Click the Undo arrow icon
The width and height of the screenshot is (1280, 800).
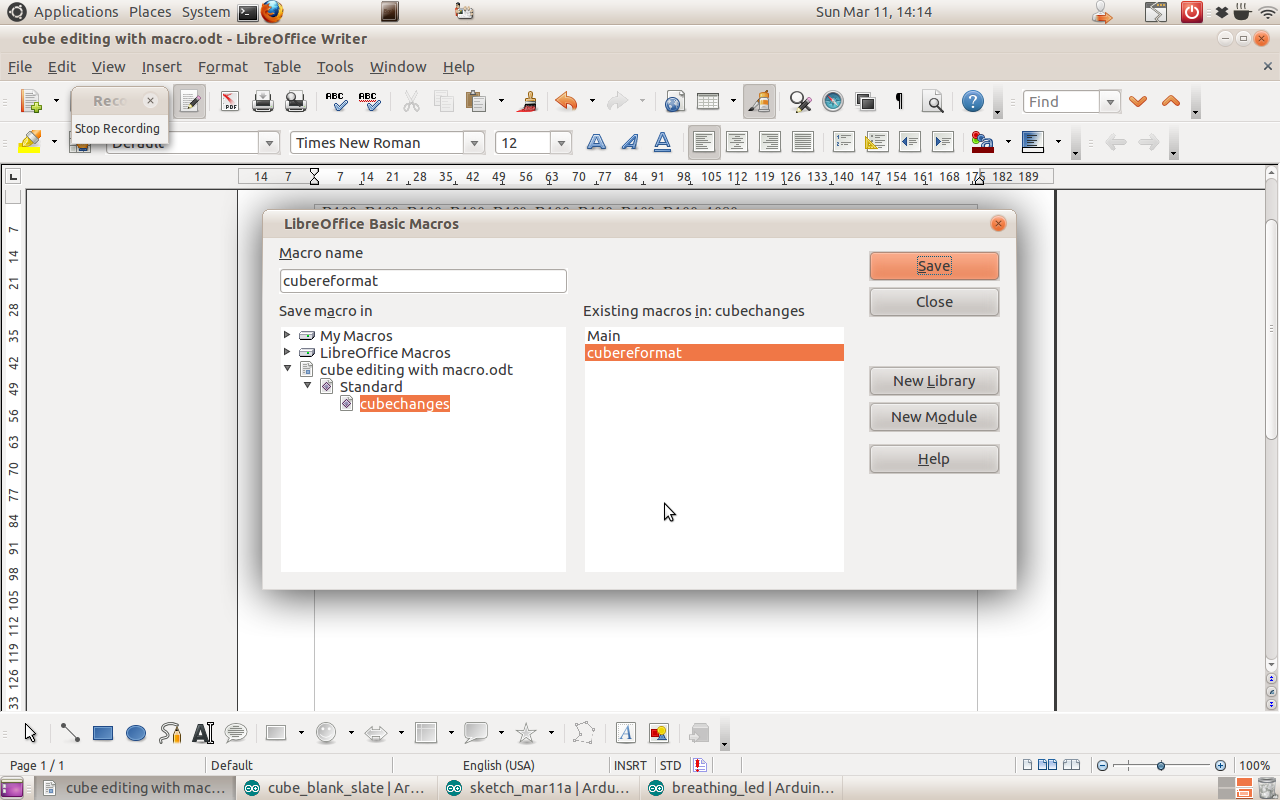567,101
